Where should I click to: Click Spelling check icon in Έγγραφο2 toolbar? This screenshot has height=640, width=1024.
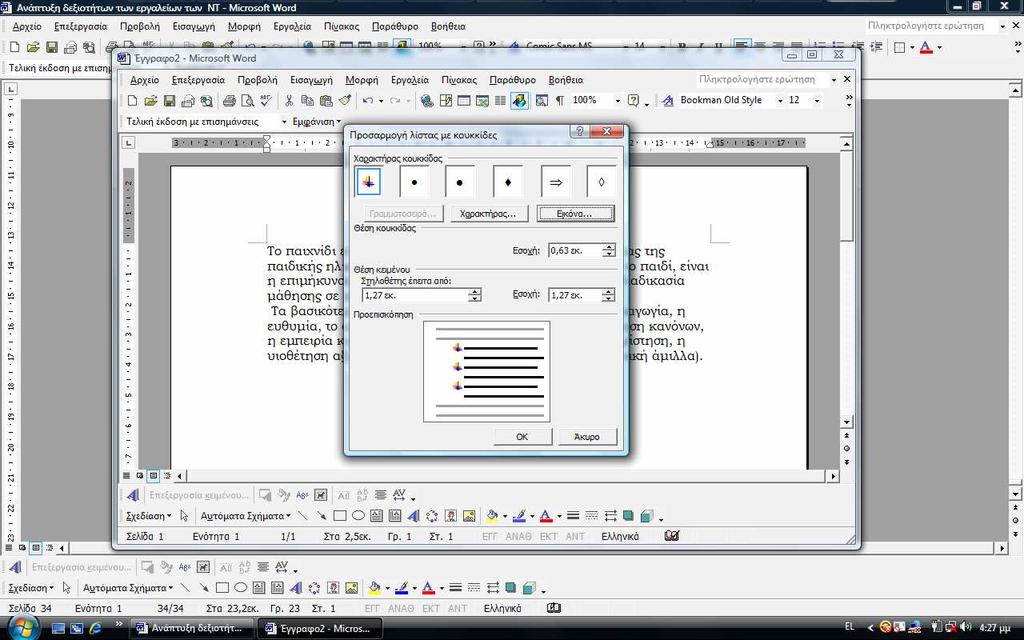pyautogui.click(x=265, y=101)
